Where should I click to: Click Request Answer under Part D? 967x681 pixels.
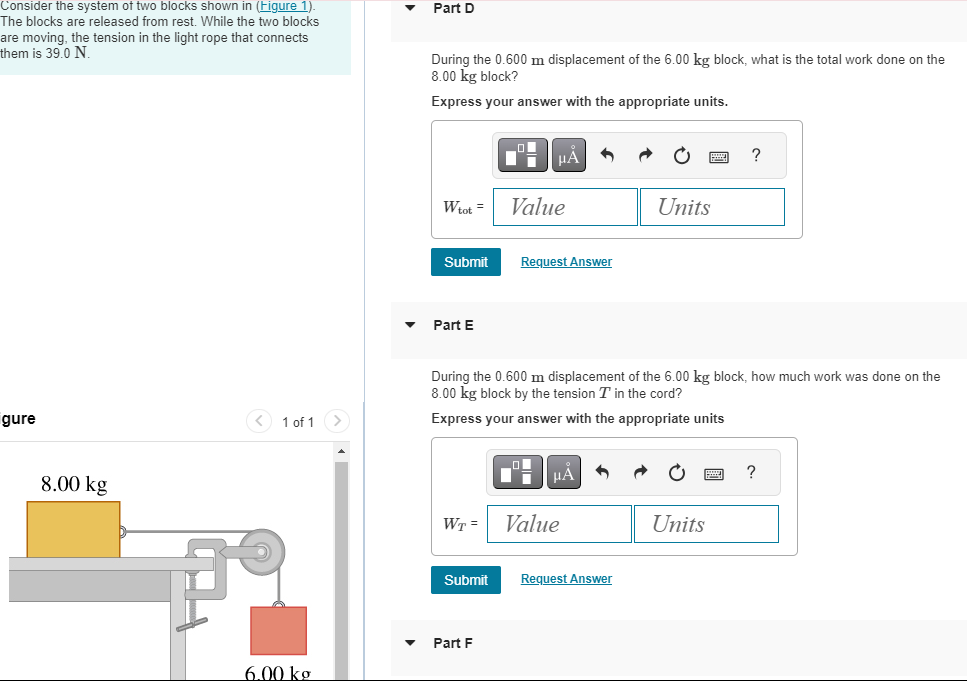tap(566, 261)
